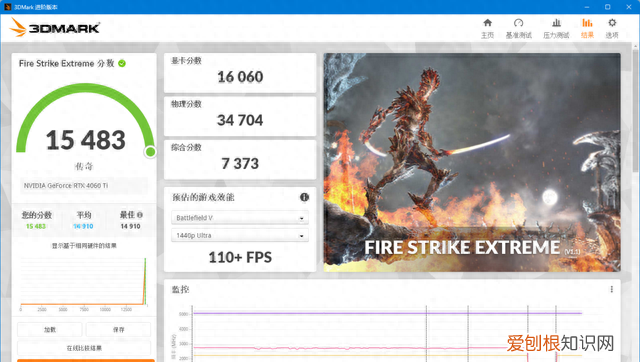Click the 3DMark app icon in the title bar
This screenshot has width=640, height=362.
click(7, 7)
